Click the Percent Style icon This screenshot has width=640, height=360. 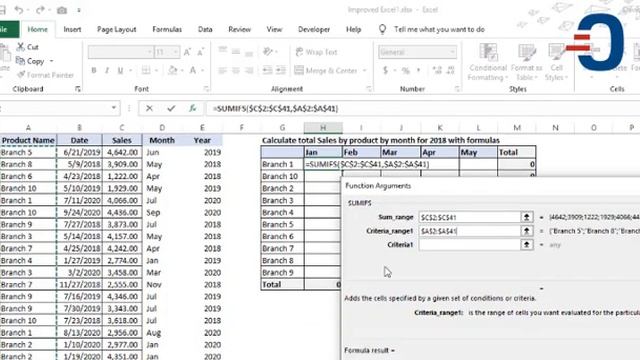pyautogui.click(x=405, y=71)
